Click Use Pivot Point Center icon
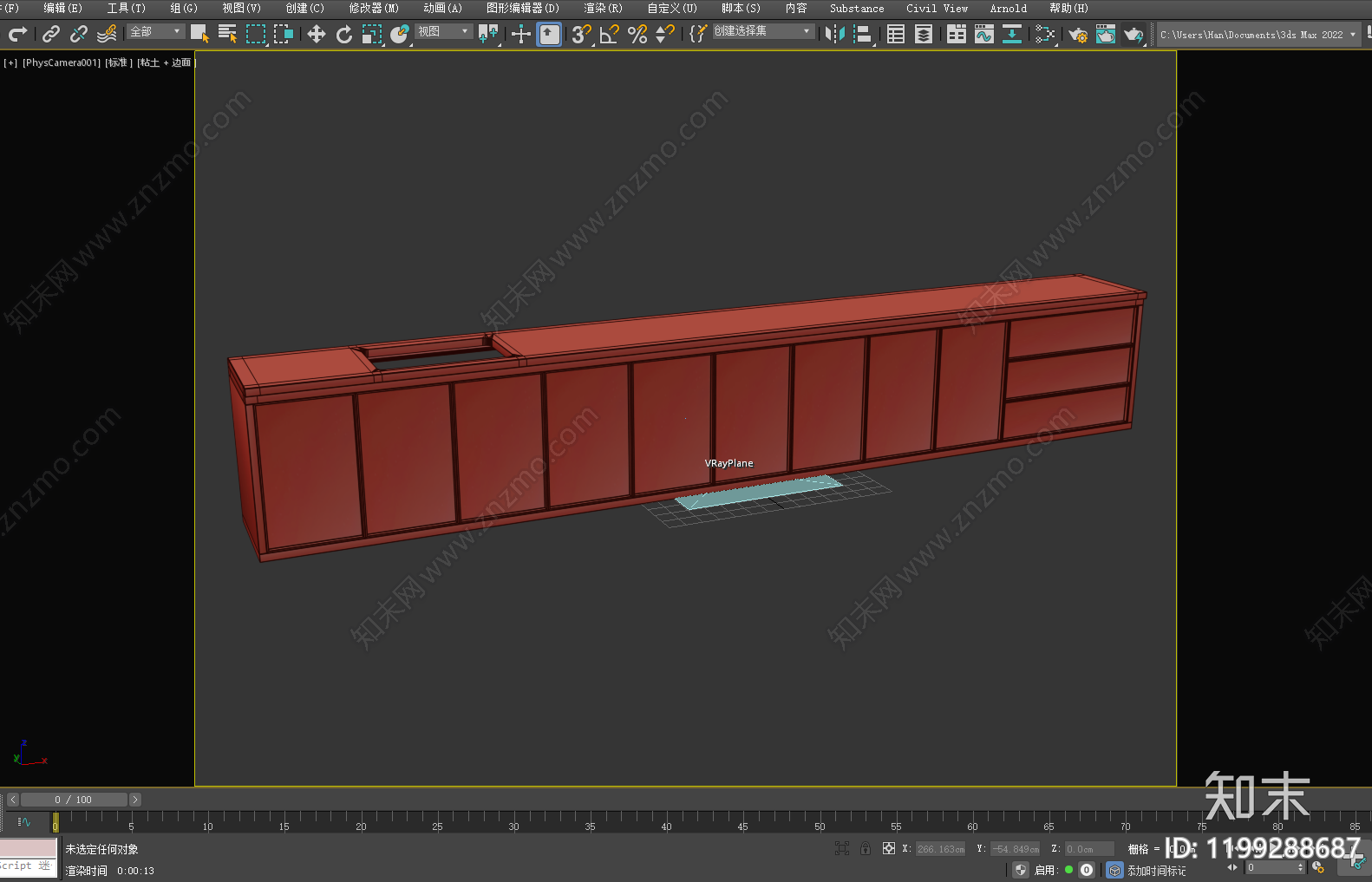This screenshot has height=882, width=1372. (x=488, y=34)
